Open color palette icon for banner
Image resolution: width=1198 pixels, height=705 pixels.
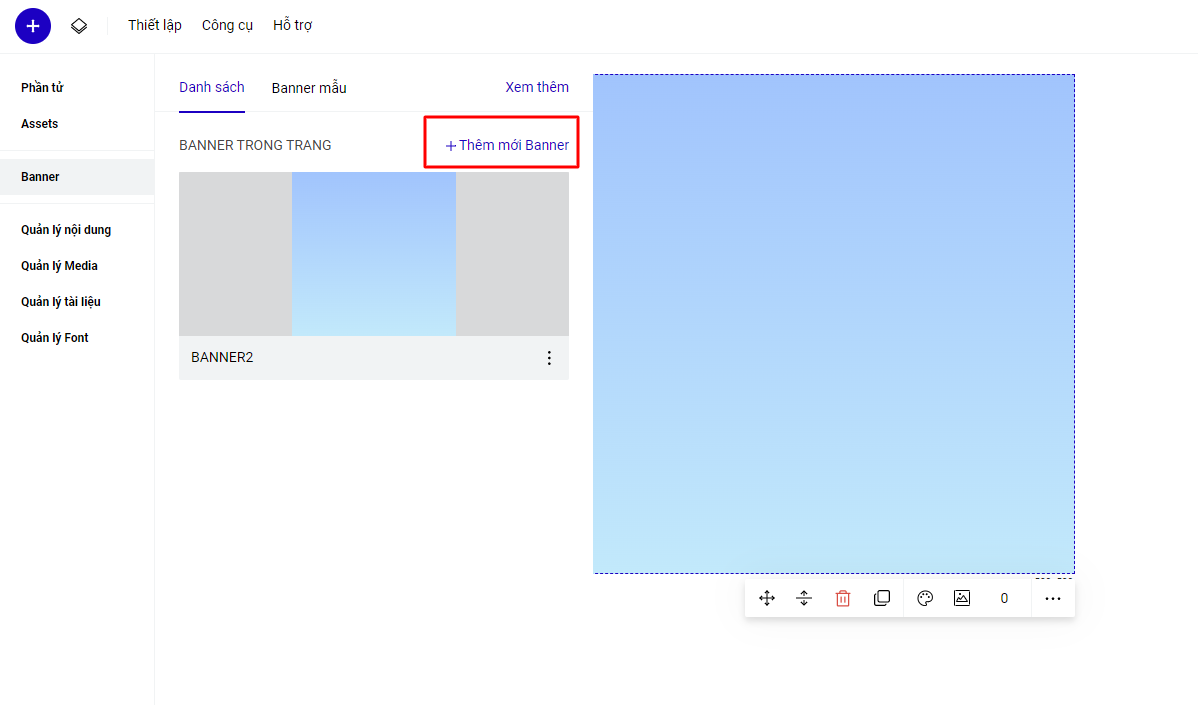925,598
